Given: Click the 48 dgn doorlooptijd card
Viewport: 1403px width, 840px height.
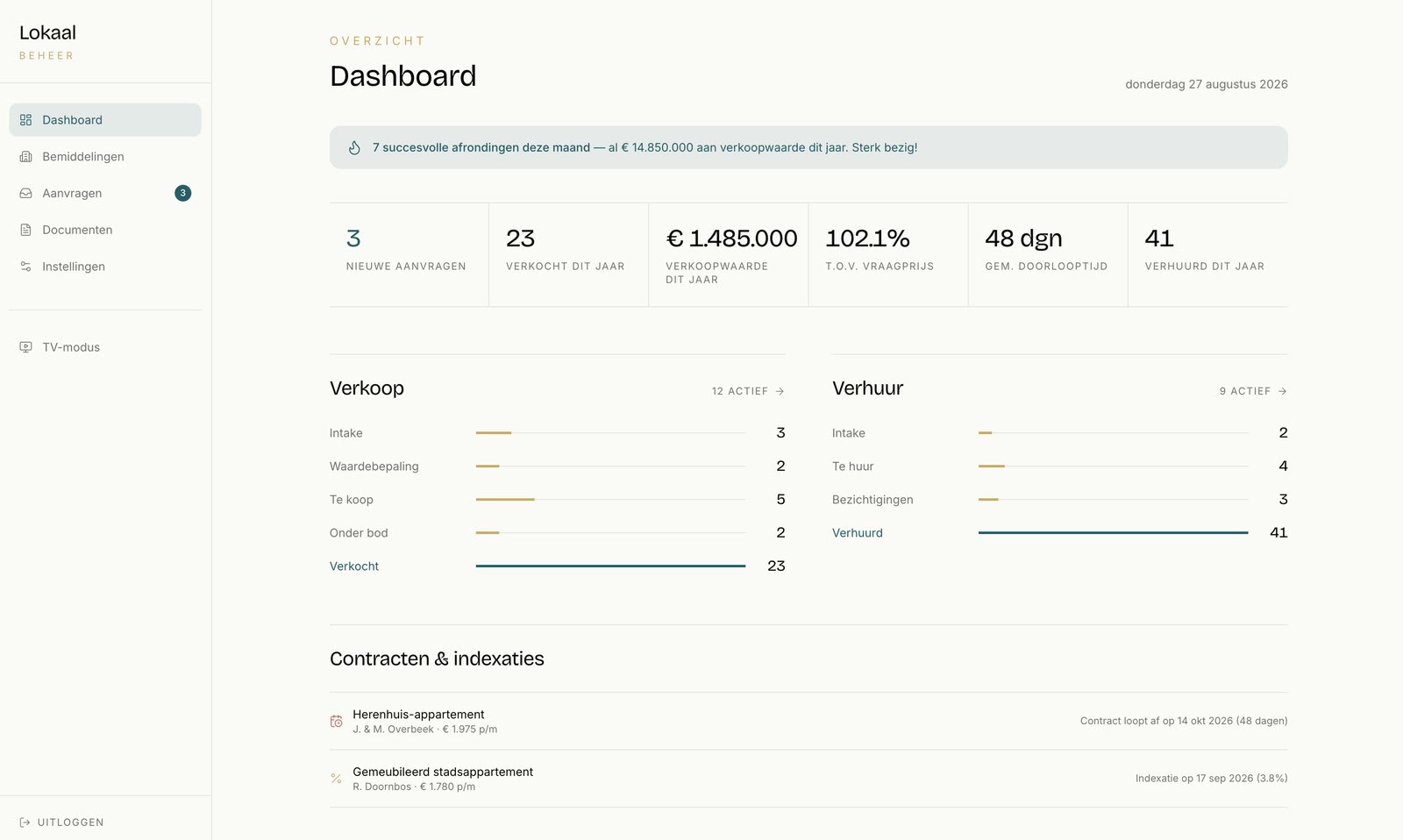Looking at the screenshot, I should point(1047,255).
